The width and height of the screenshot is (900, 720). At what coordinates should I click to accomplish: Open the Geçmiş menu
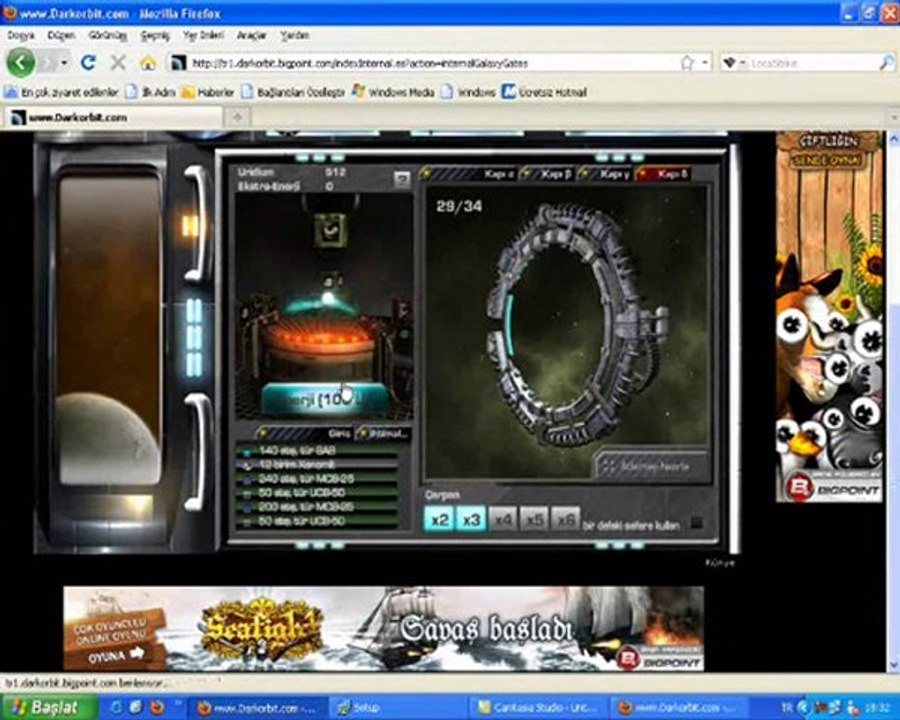pyautogui.click(x=155, y=36)
